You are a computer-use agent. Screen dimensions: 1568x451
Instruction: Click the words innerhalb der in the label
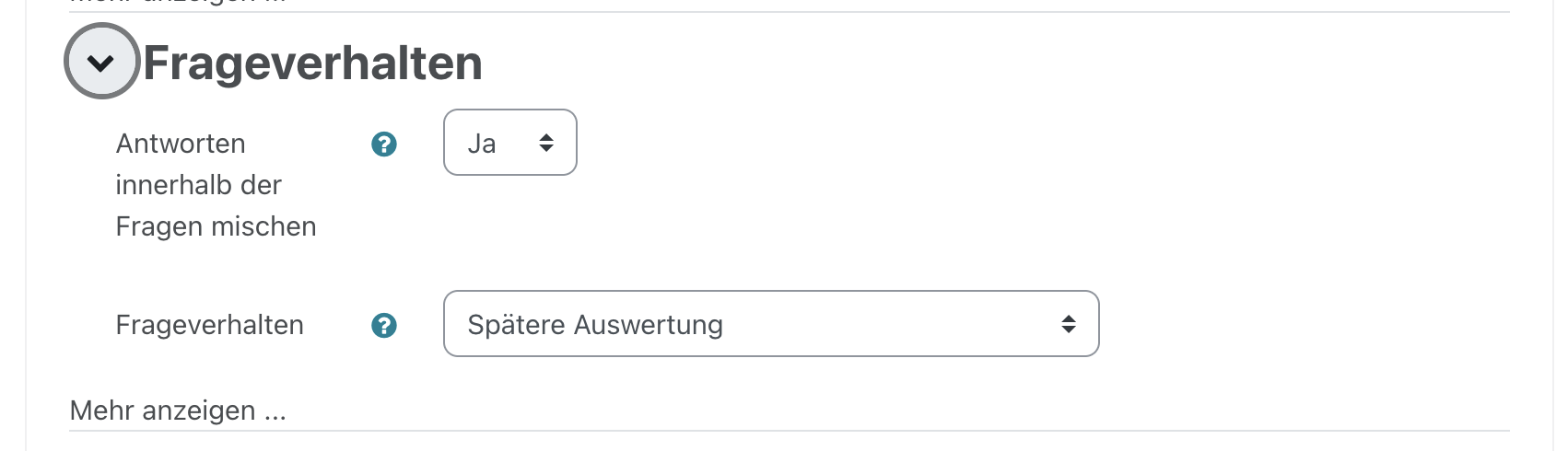pos(198,185)
